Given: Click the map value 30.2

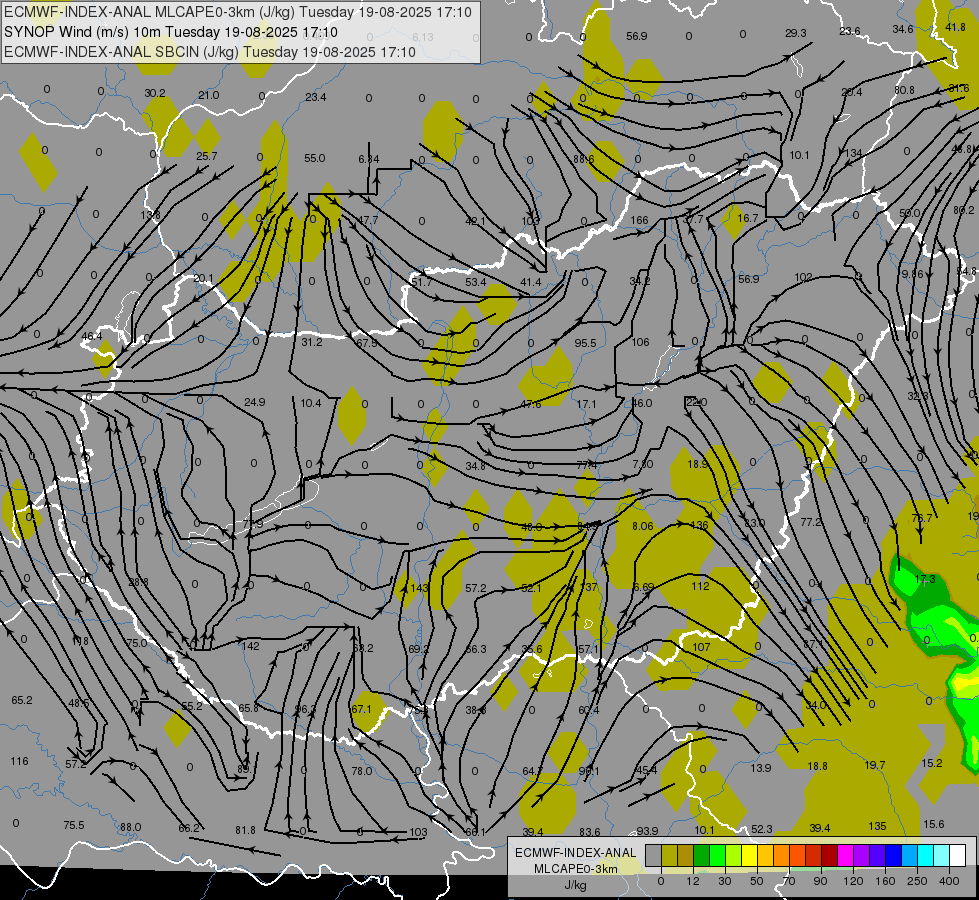Looking at the screenshot, I should [155, 93].
